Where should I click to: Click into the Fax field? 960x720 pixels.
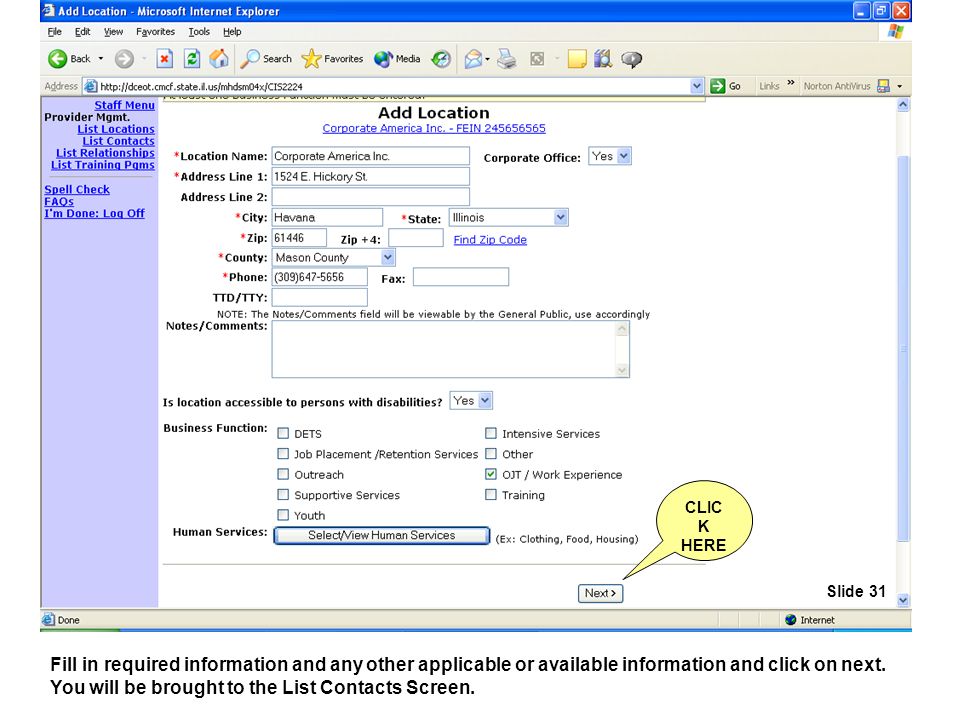click(x=460, y=277)
